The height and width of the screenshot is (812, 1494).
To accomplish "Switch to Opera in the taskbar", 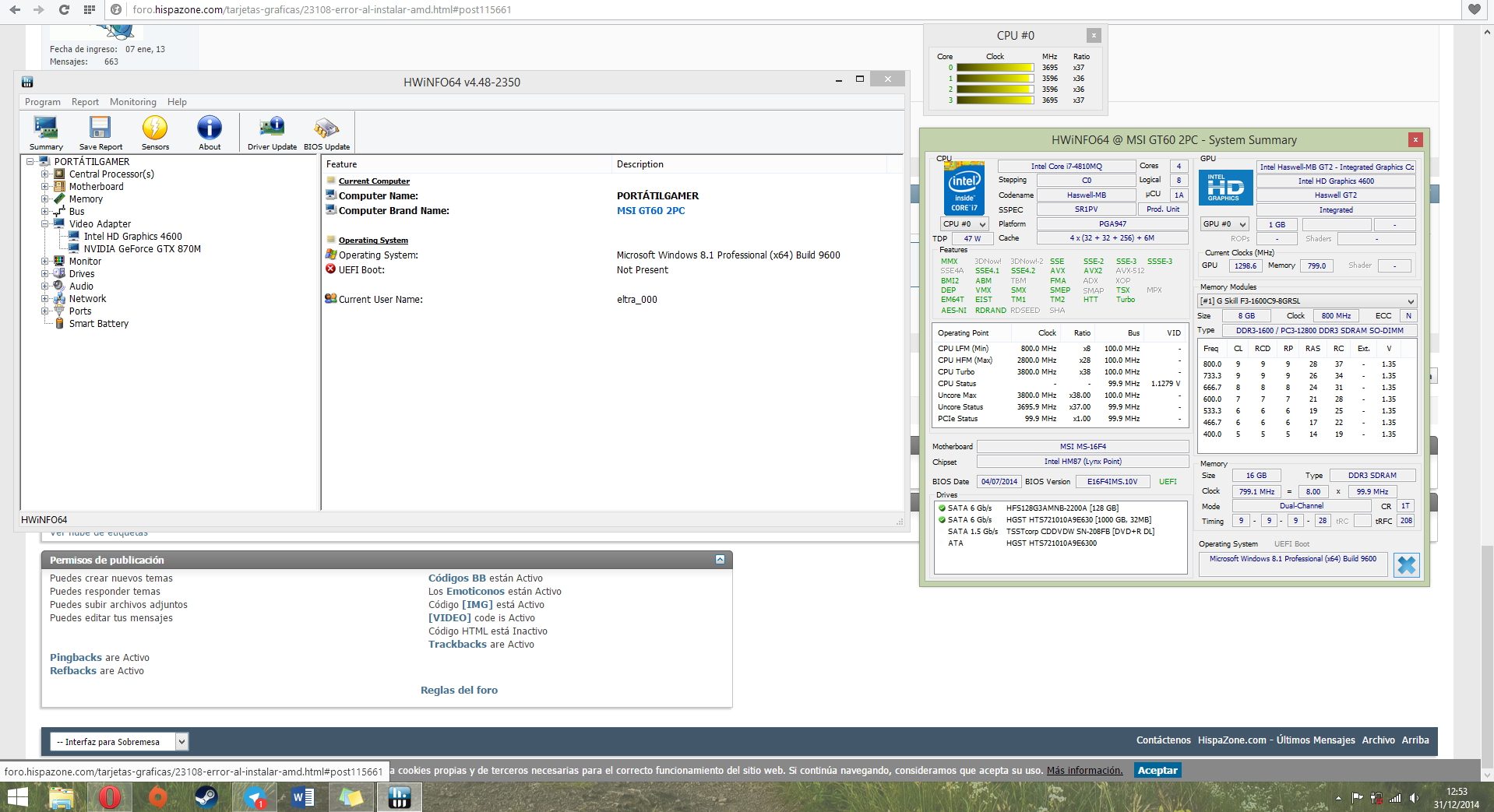I will tap(110, 797).
